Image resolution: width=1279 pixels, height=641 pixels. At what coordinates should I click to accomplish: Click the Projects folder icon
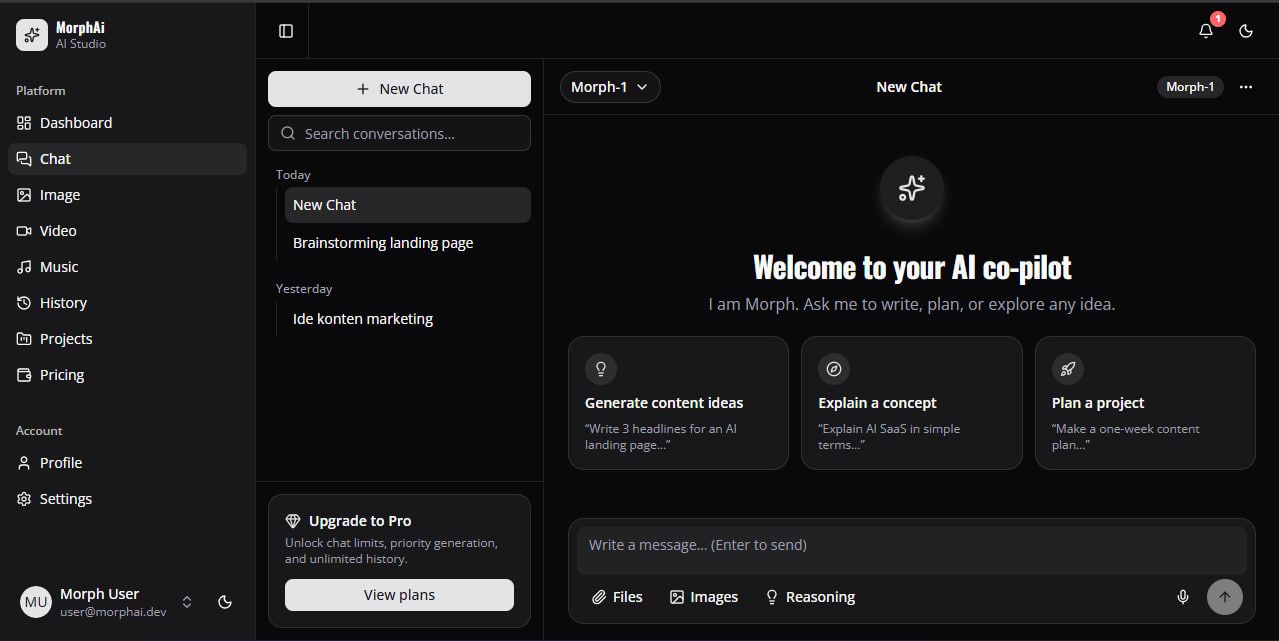tap(24, 339)
